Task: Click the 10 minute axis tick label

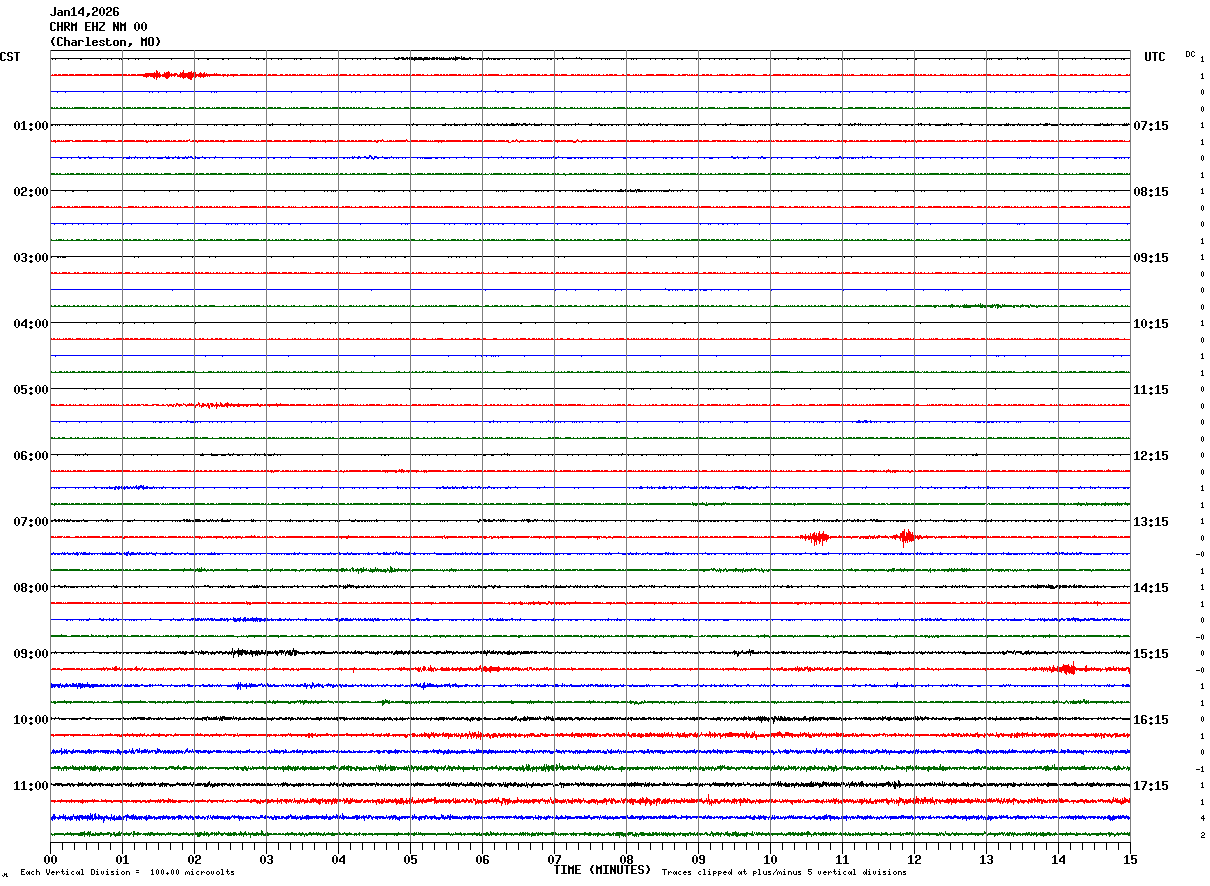Action: (x=770, y=859)
